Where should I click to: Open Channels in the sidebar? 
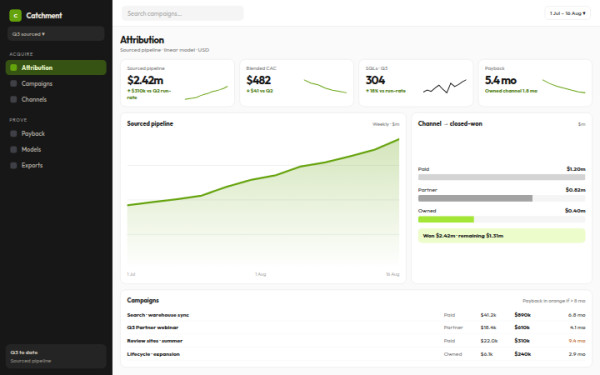click(56, 99)
